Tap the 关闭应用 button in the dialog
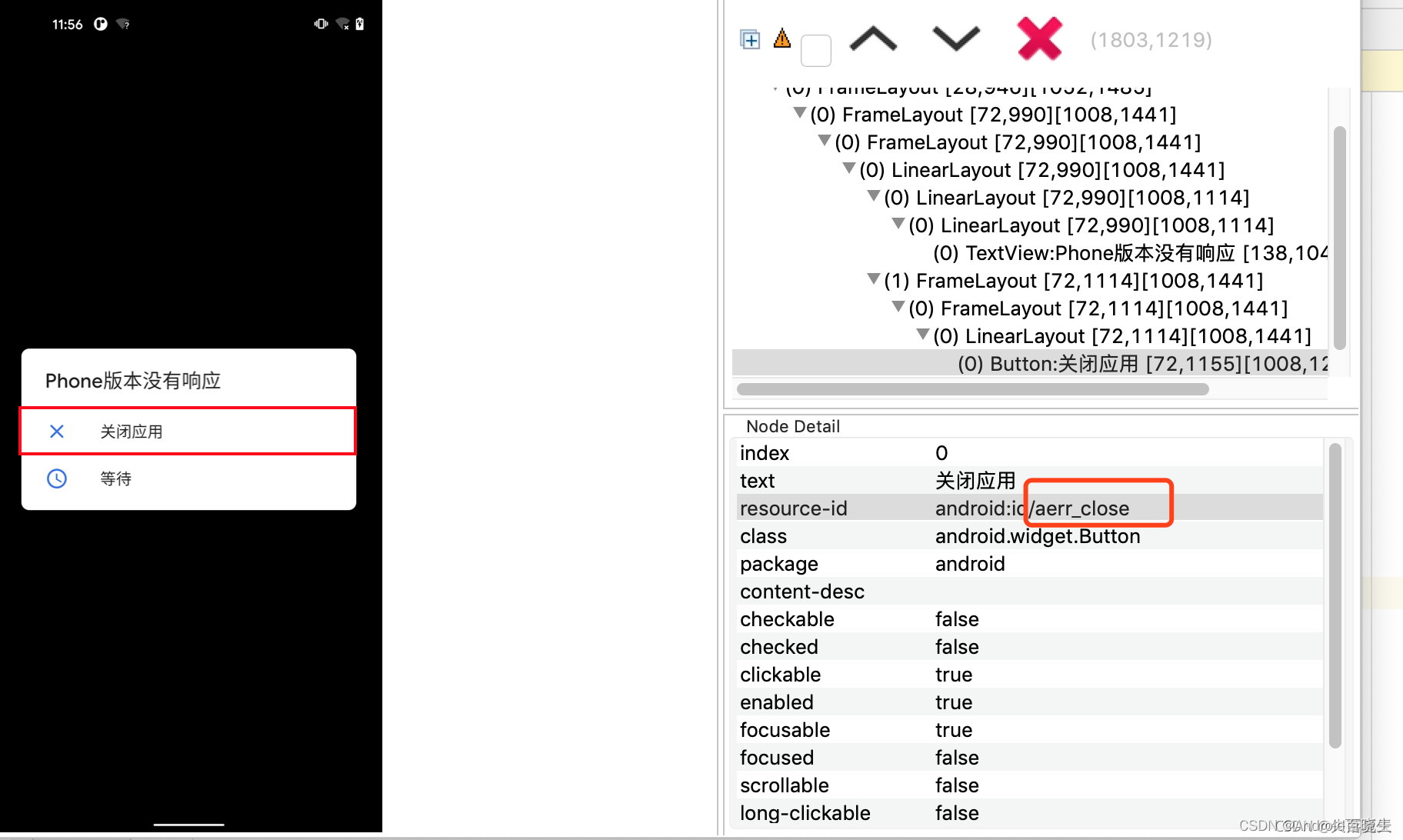Viewport: 1403px width, 840px height. click(188, 432)
